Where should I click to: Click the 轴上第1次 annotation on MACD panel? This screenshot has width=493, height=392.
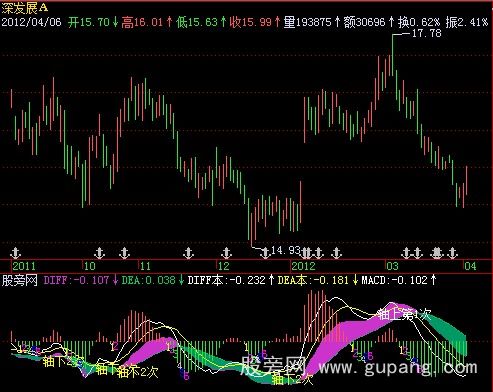pos(404,314)
